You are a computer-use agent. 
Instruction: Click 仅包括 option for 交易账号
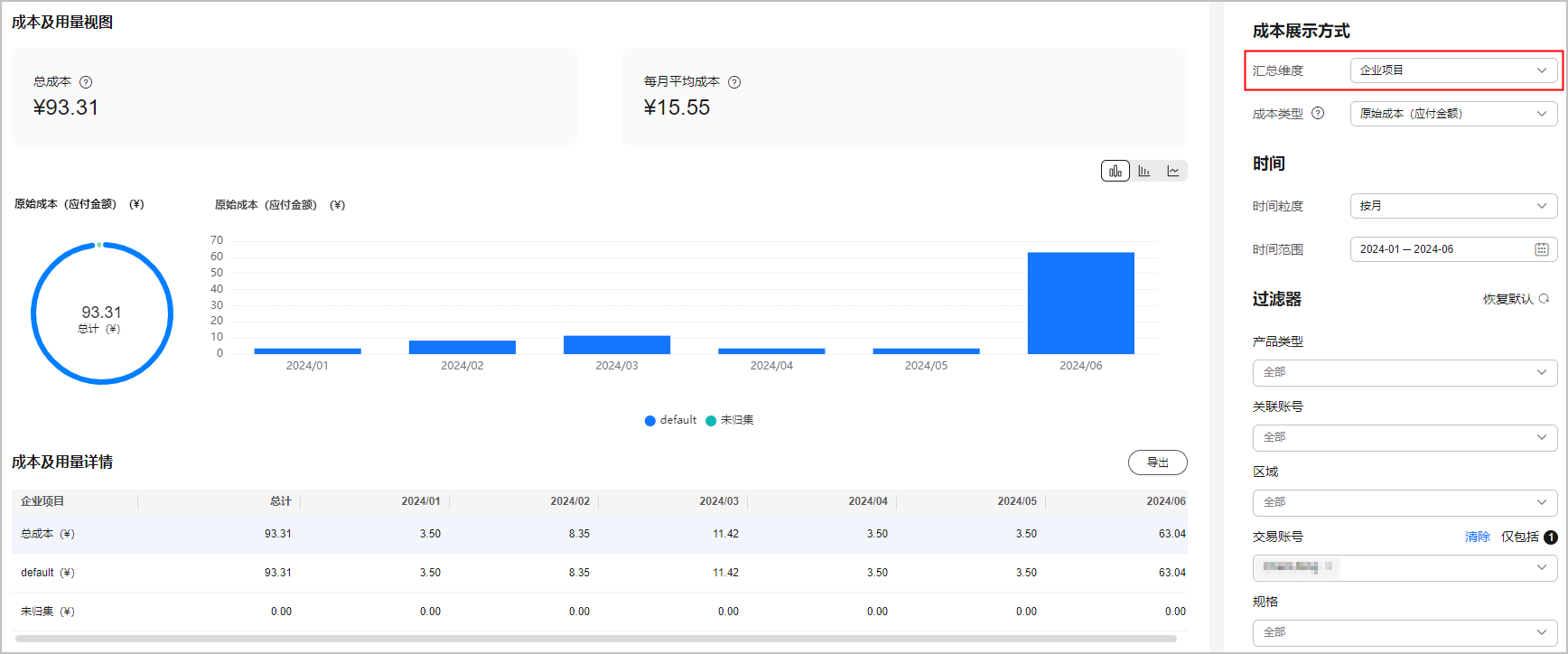click(1520, 537)
